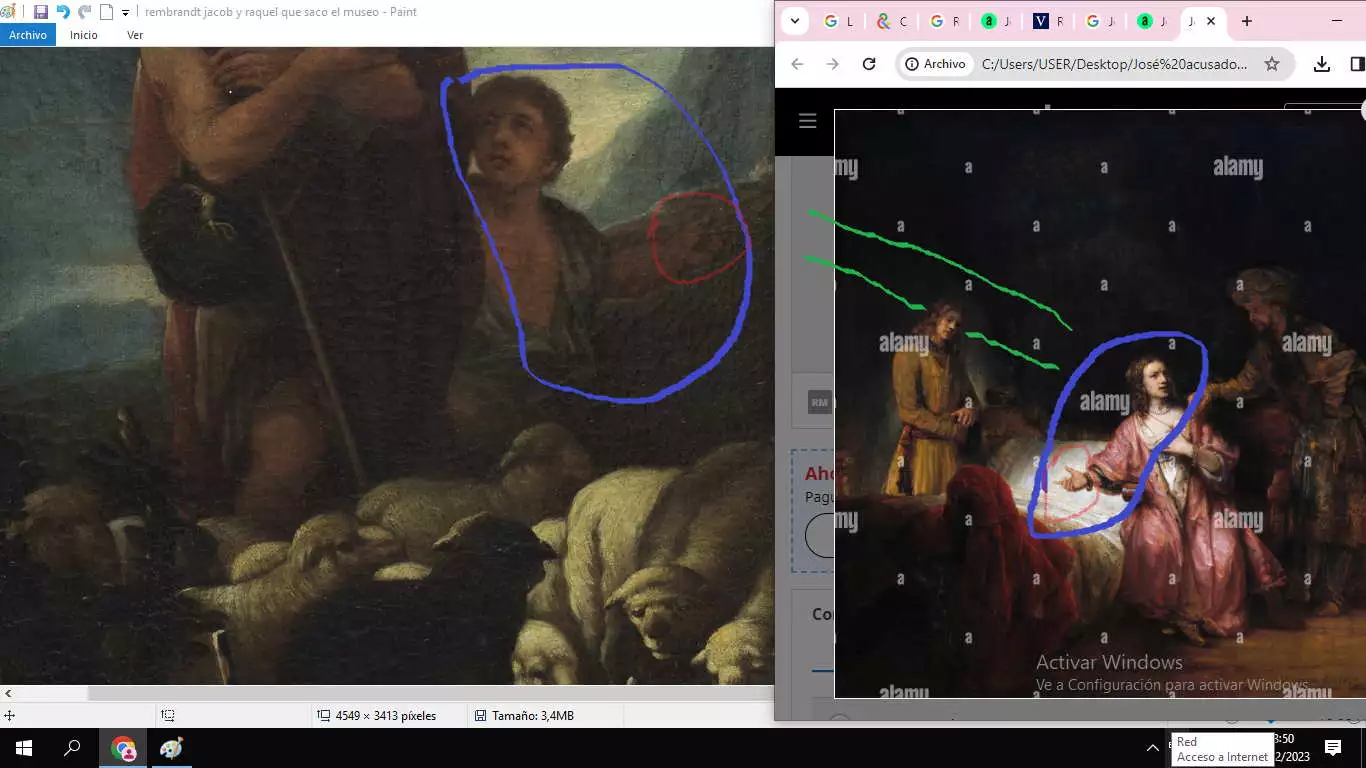This screenshot has width=1366, height=768.
Task: Click the '4549 × 3413 píxeles' status text
Action: pyautogui.click(x=385, y=716)
